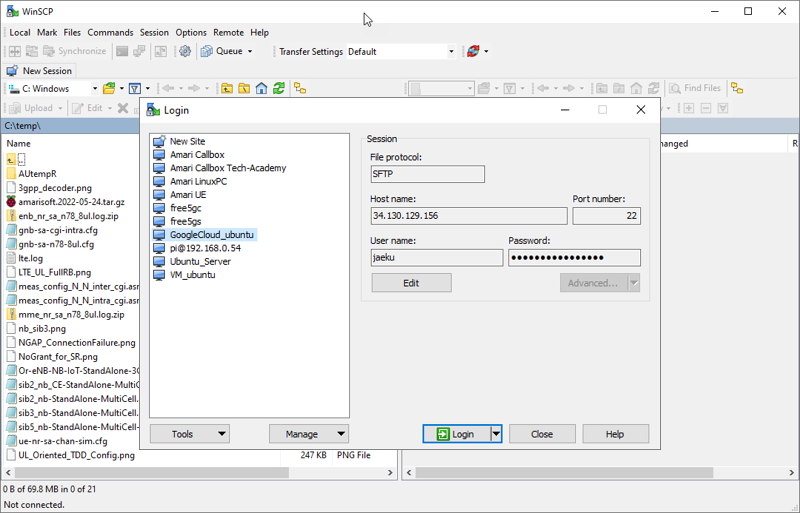
Task: Click the Name column header
Action: 18,143
